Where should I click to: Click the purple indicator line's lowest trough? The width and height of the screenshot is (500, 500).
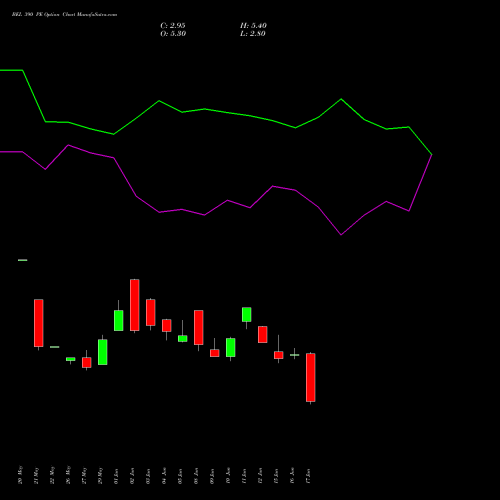pos(341,235)
